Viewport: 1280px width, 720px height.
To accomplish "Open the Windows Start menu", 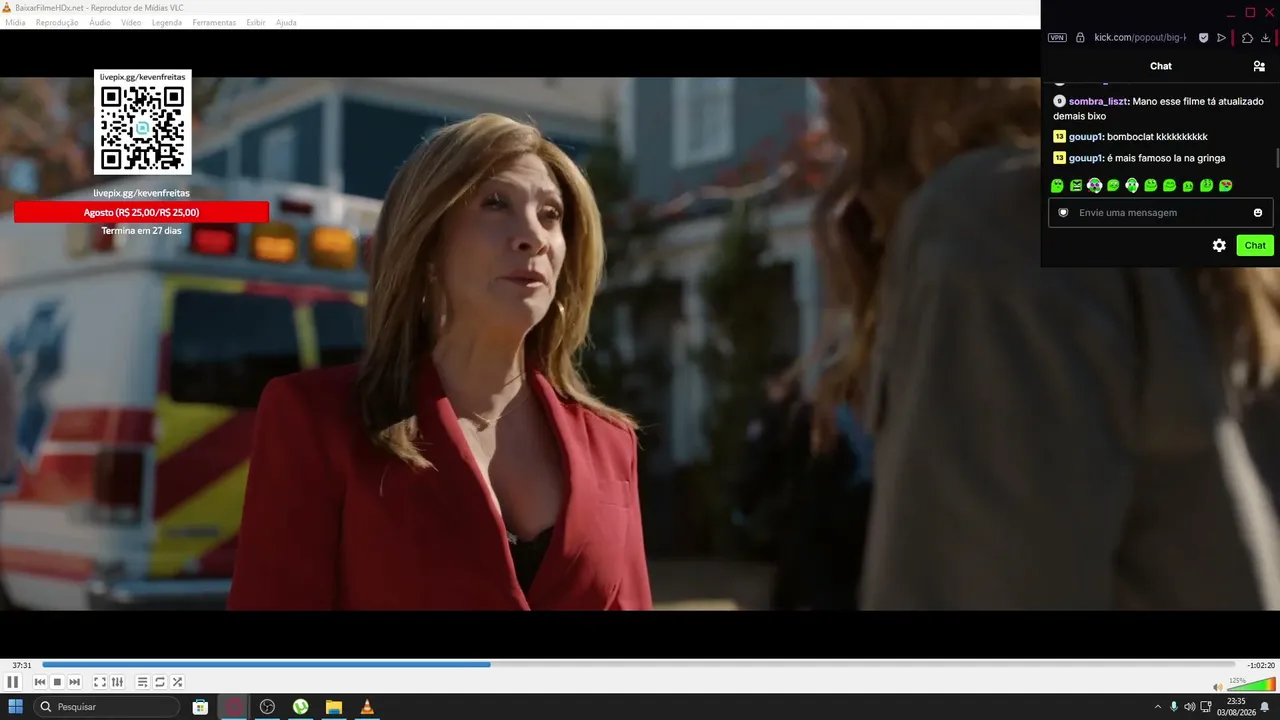I will [15, 707].
